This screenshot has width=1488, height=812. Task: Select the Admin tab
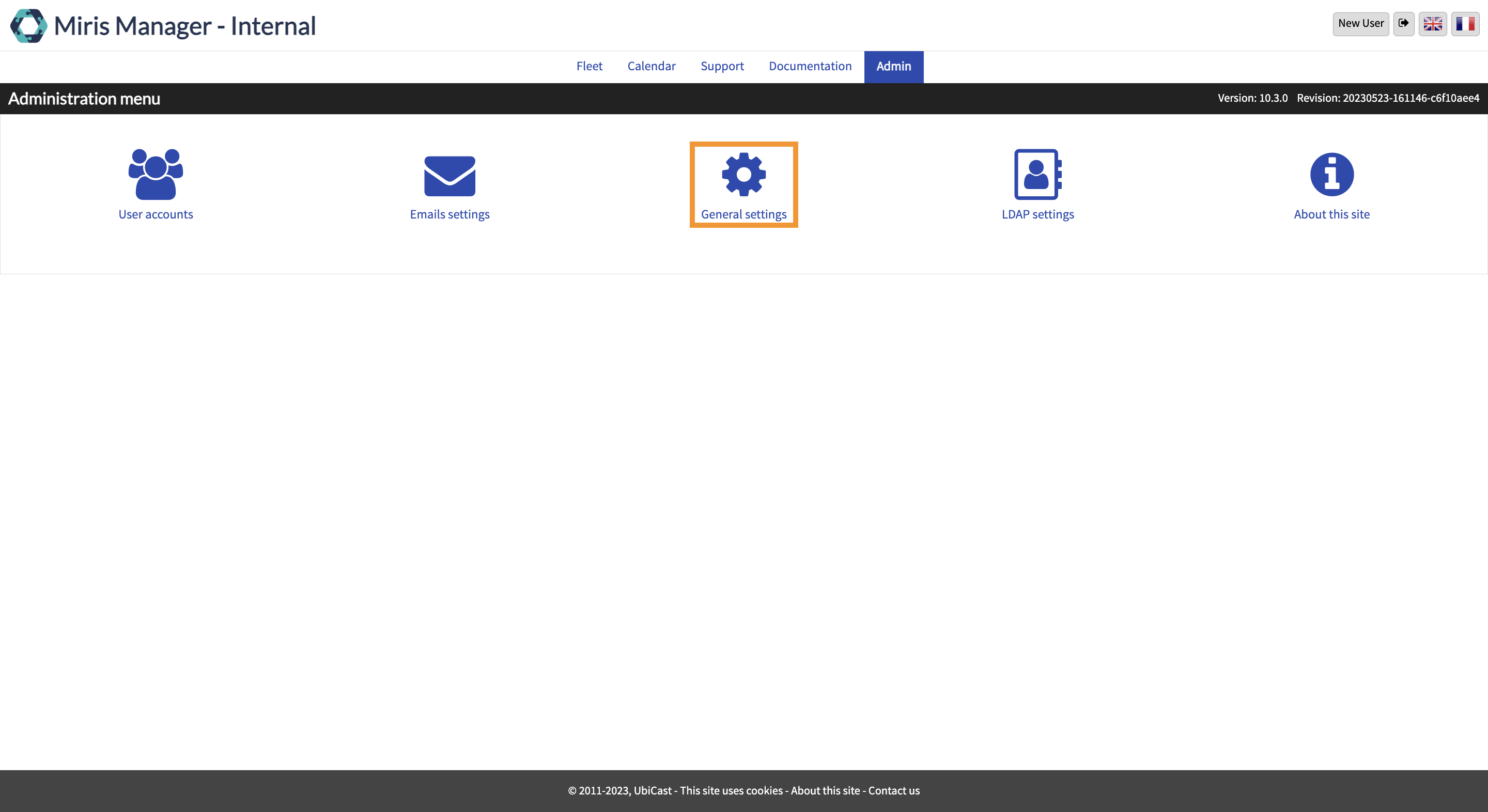coord(894,67)
